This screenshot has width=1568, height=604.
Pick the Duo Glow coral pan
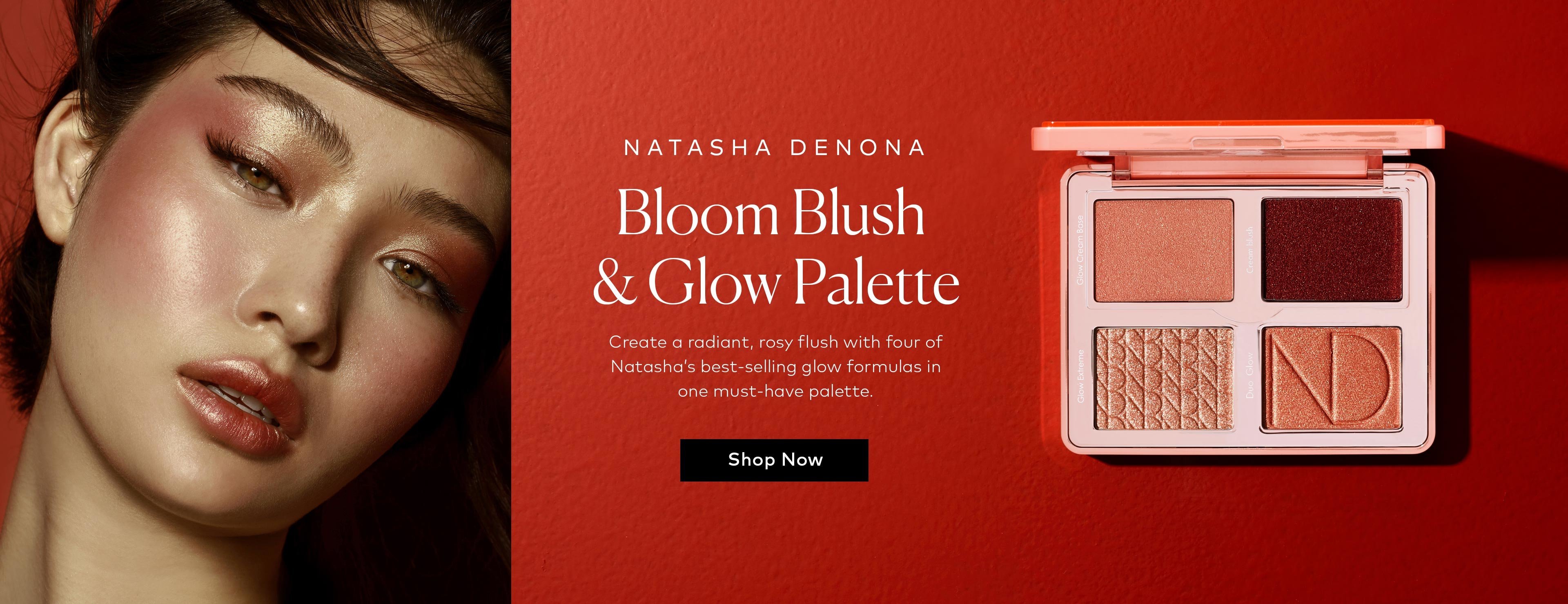click(1331, 380)
